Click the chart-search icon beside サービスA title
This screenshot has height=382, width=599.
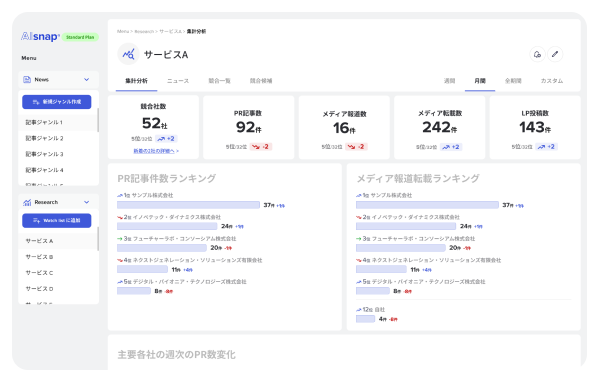click(128, 54)
